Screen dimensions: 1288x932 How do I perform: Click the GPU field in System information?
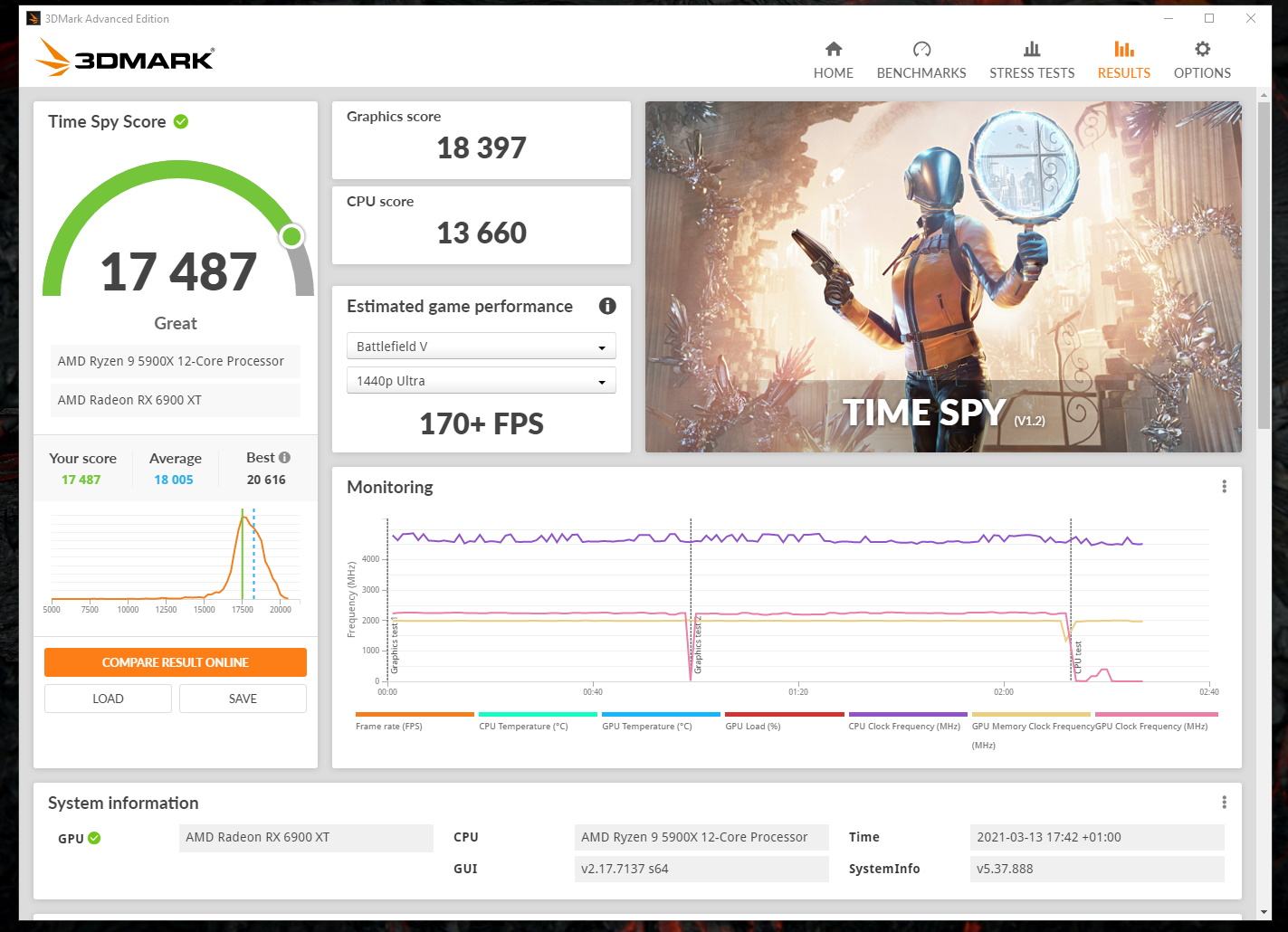306,838
